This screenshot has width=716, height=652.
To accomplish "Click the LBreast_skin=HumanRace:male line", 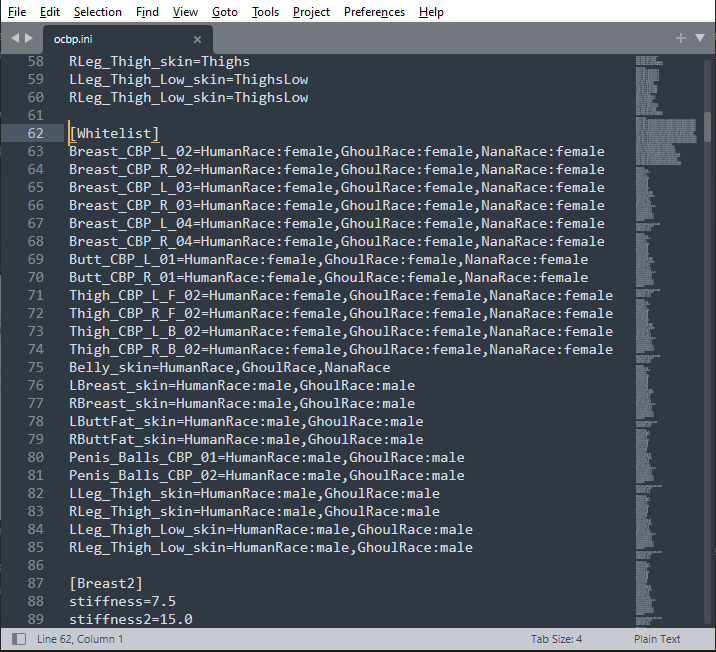I will (242, 385).
